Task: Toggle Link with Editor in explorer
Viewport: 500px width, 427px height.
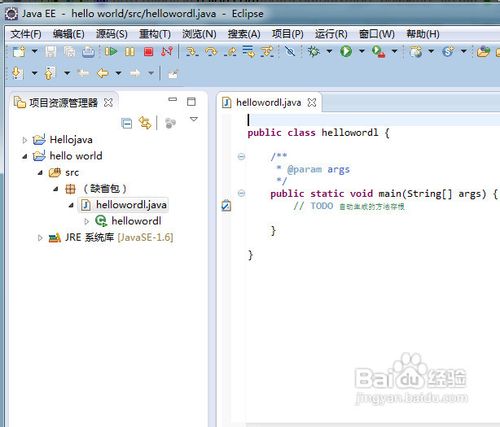Action: tap(145, 123)
